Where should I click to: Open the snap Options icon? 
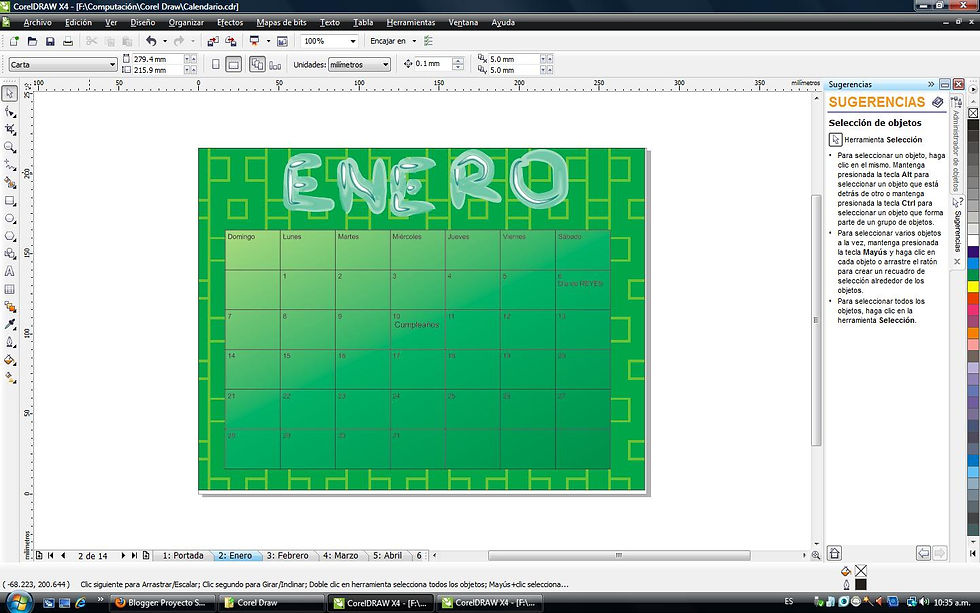point(428,41)
